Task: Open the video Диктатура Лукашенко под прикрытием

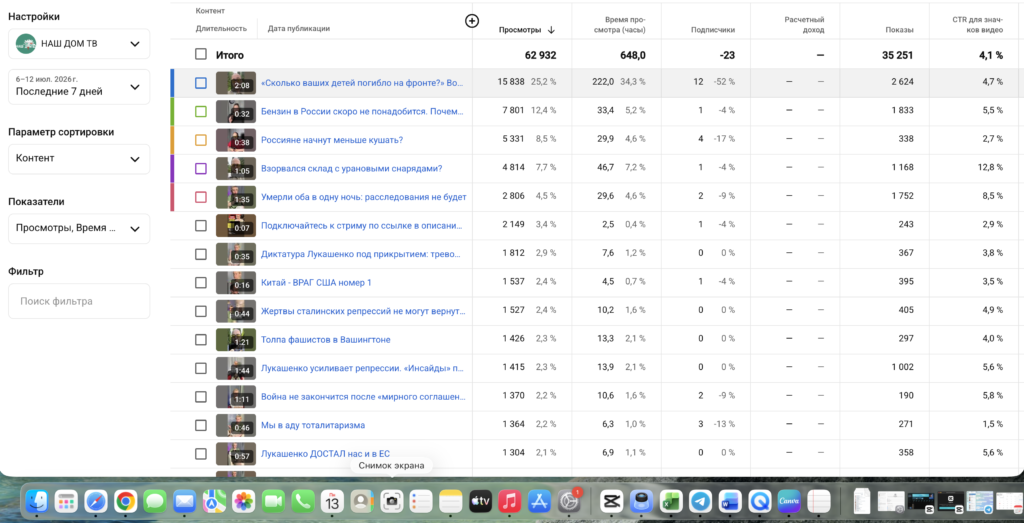Action: click(362, 254)
